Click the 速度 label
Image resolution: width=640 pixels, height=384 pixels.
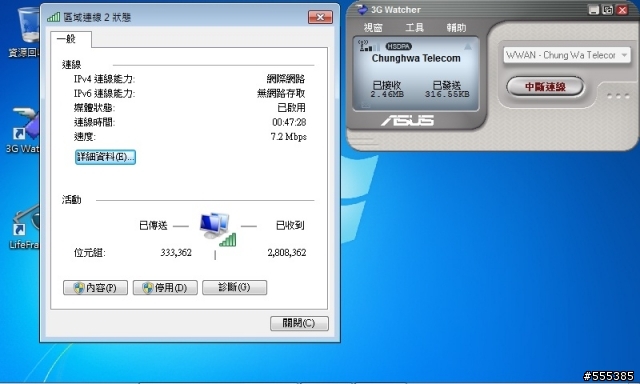(84, 137)
